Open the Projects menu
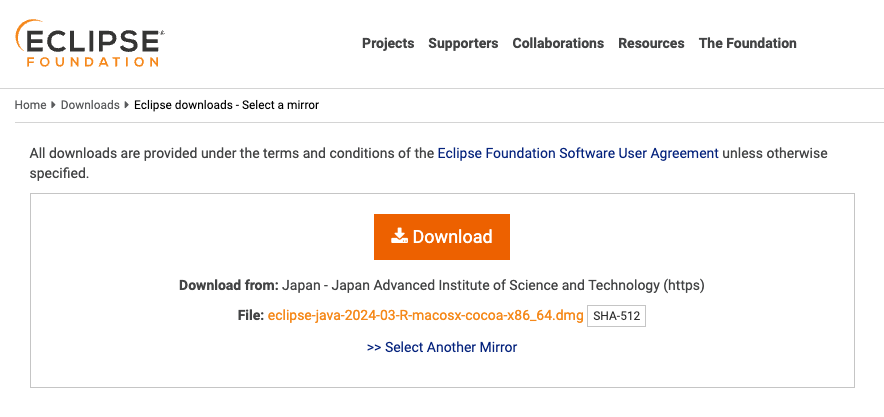 [x=388, y=43]
